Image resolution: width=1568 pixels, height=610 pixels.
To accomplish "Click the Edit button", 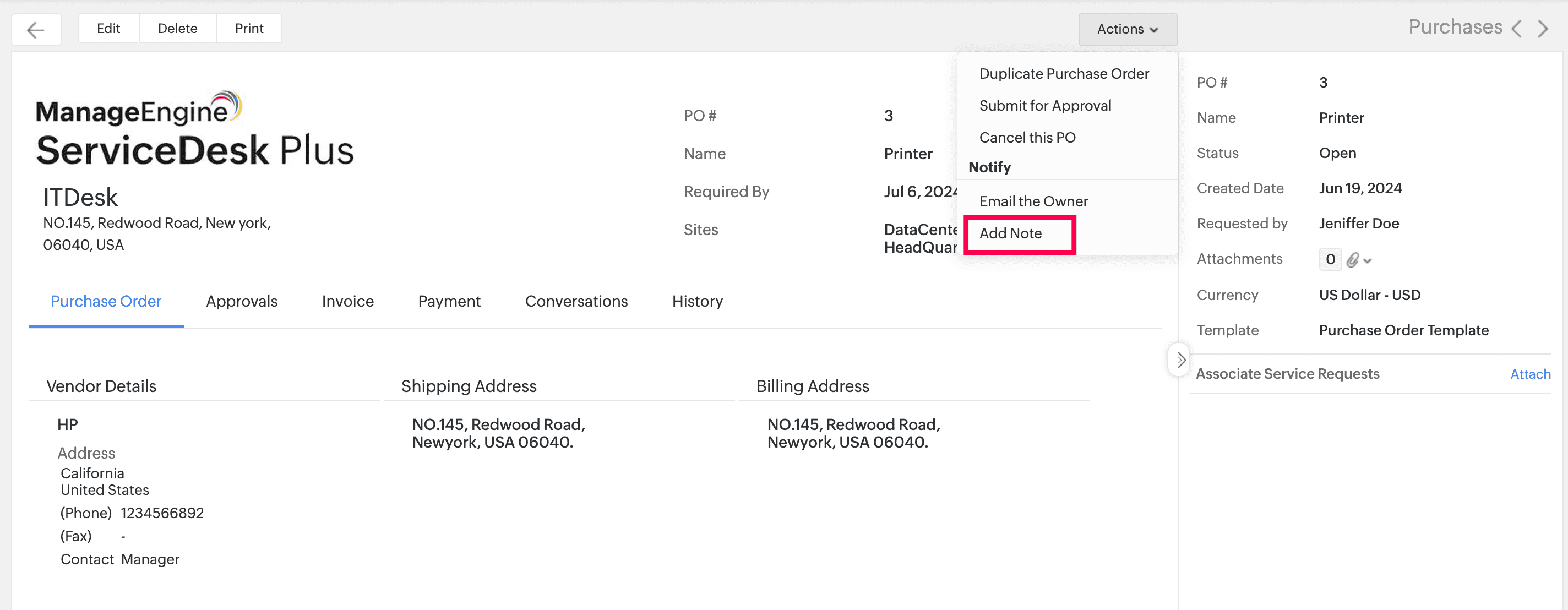I will click(108, 29).
